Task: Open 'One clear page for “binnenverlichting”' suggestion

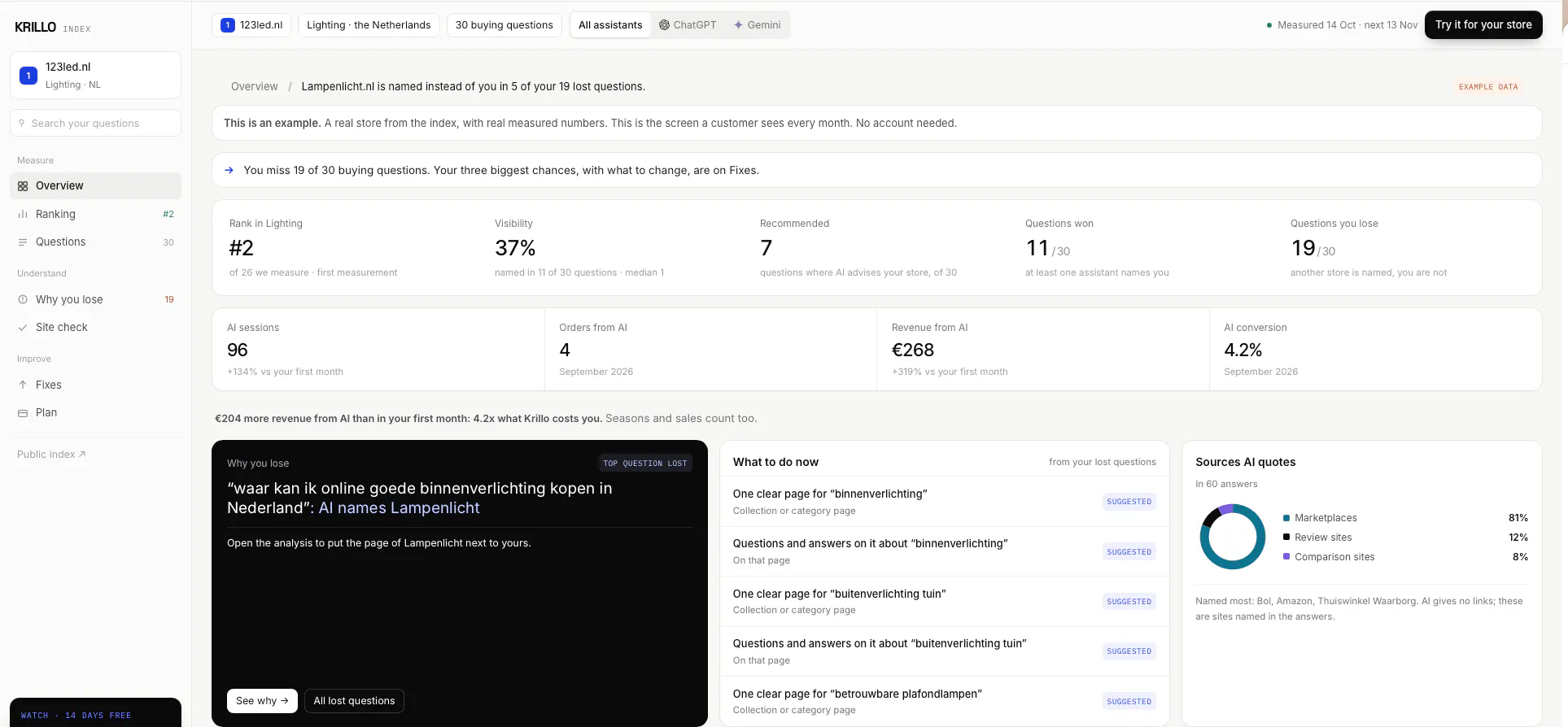Action: 945,502
